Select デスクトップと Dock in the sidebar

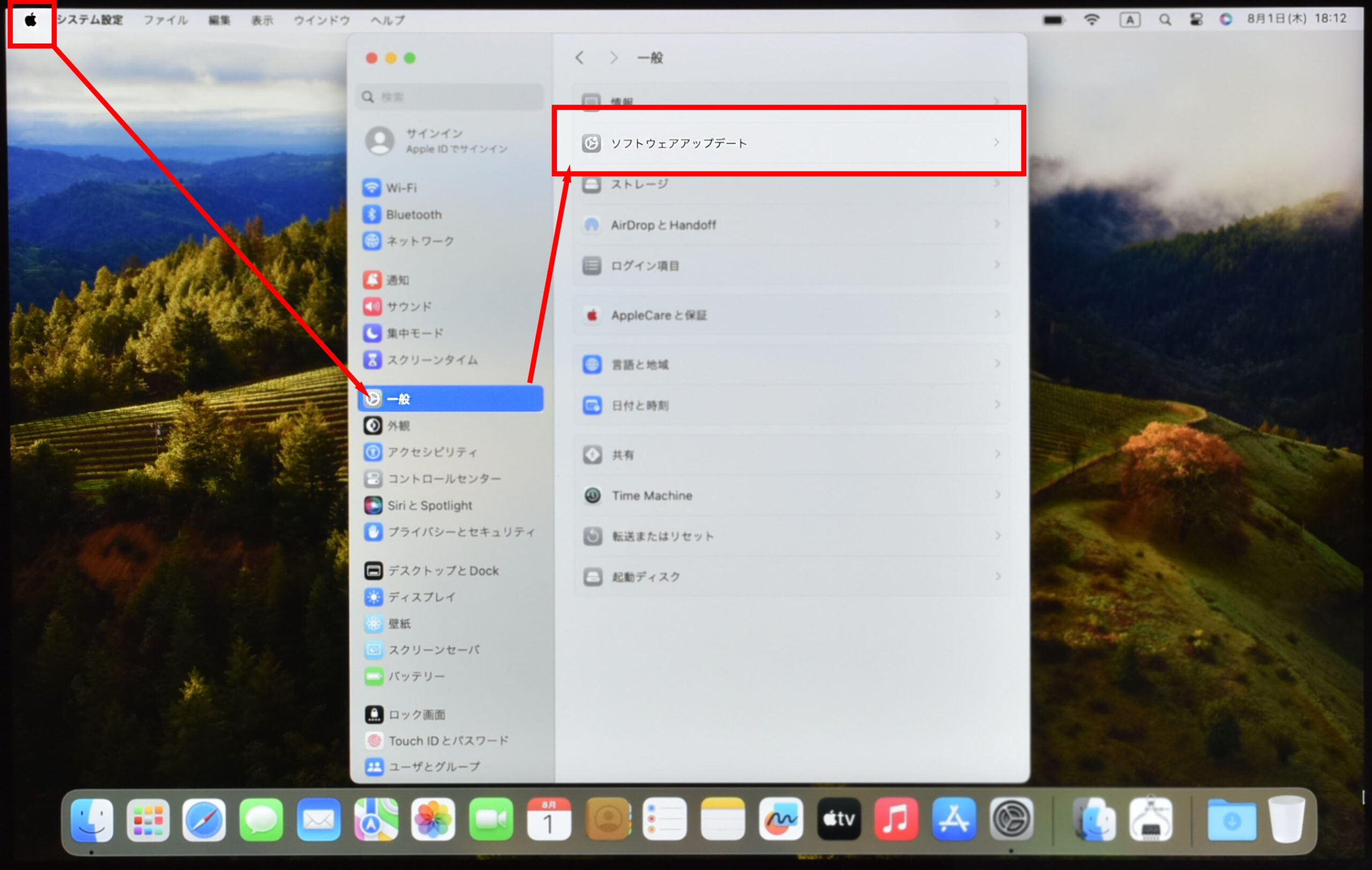click(450, 571)
